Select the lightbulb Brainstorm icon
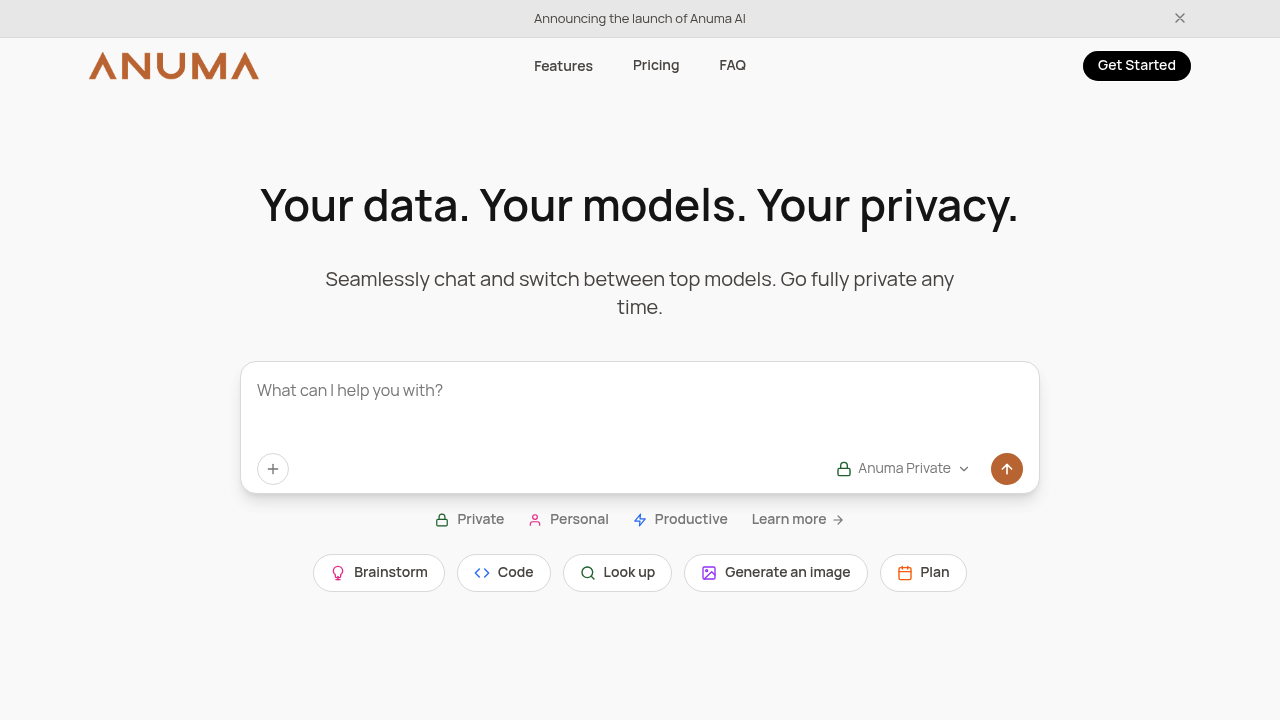Screen dimensions: 1280x720 click(x=339, y=572)
